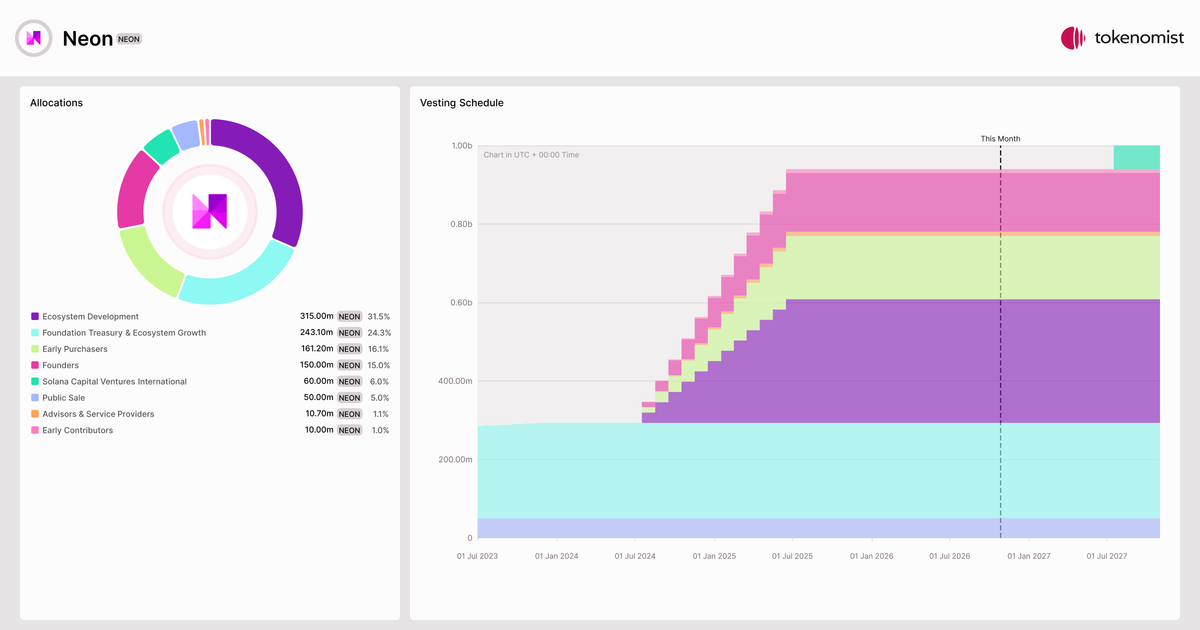Click the '400.00m' y-axis label
Screen dimensions: 1200x630
coord(454,381)
